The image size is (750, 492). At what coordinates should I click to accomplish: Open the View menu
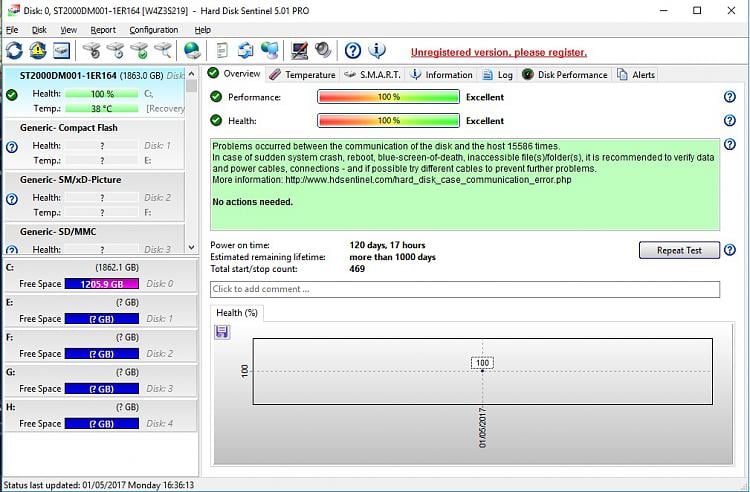point(68,30)
